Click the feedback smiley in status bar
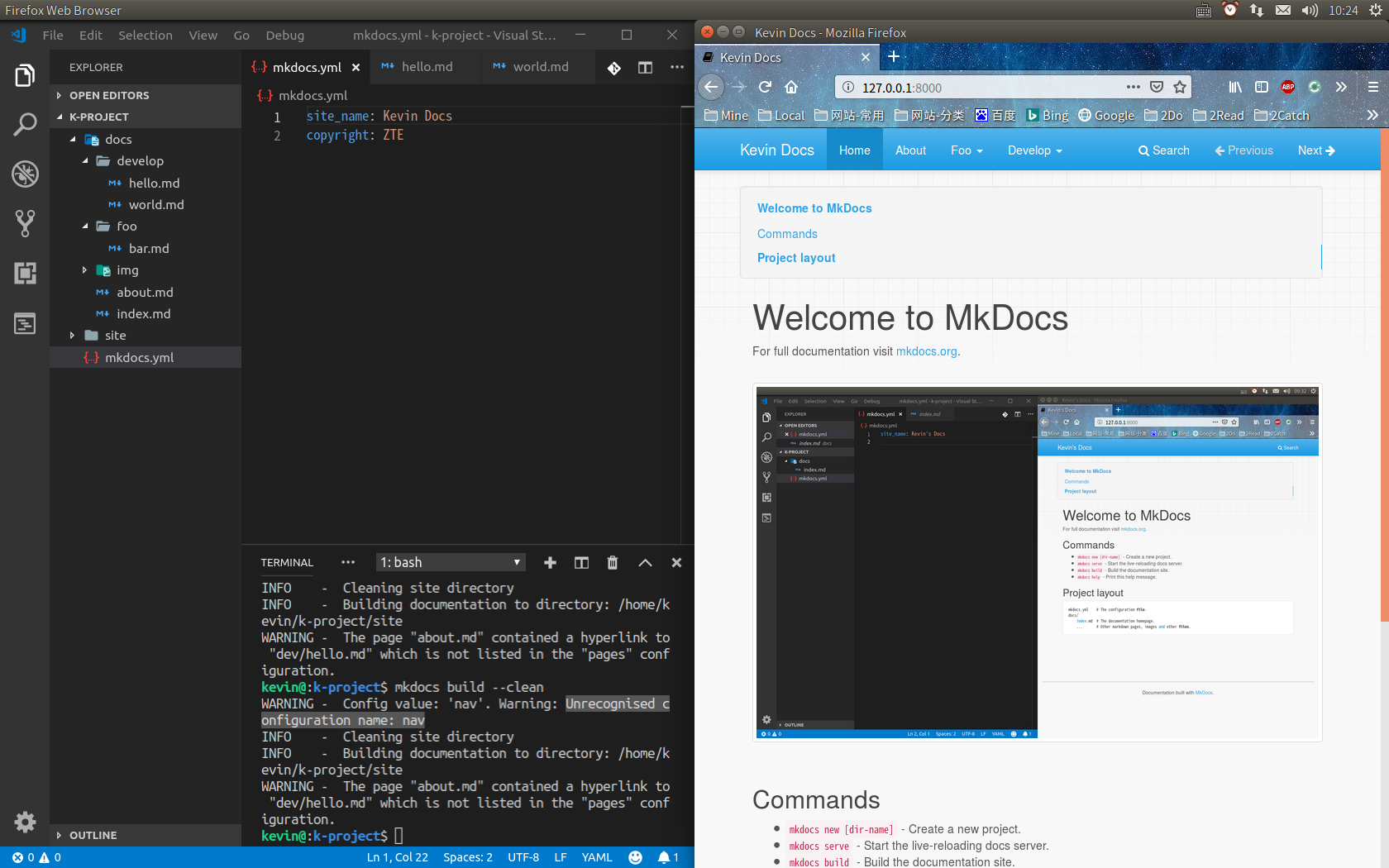 (x=635, y=857)
